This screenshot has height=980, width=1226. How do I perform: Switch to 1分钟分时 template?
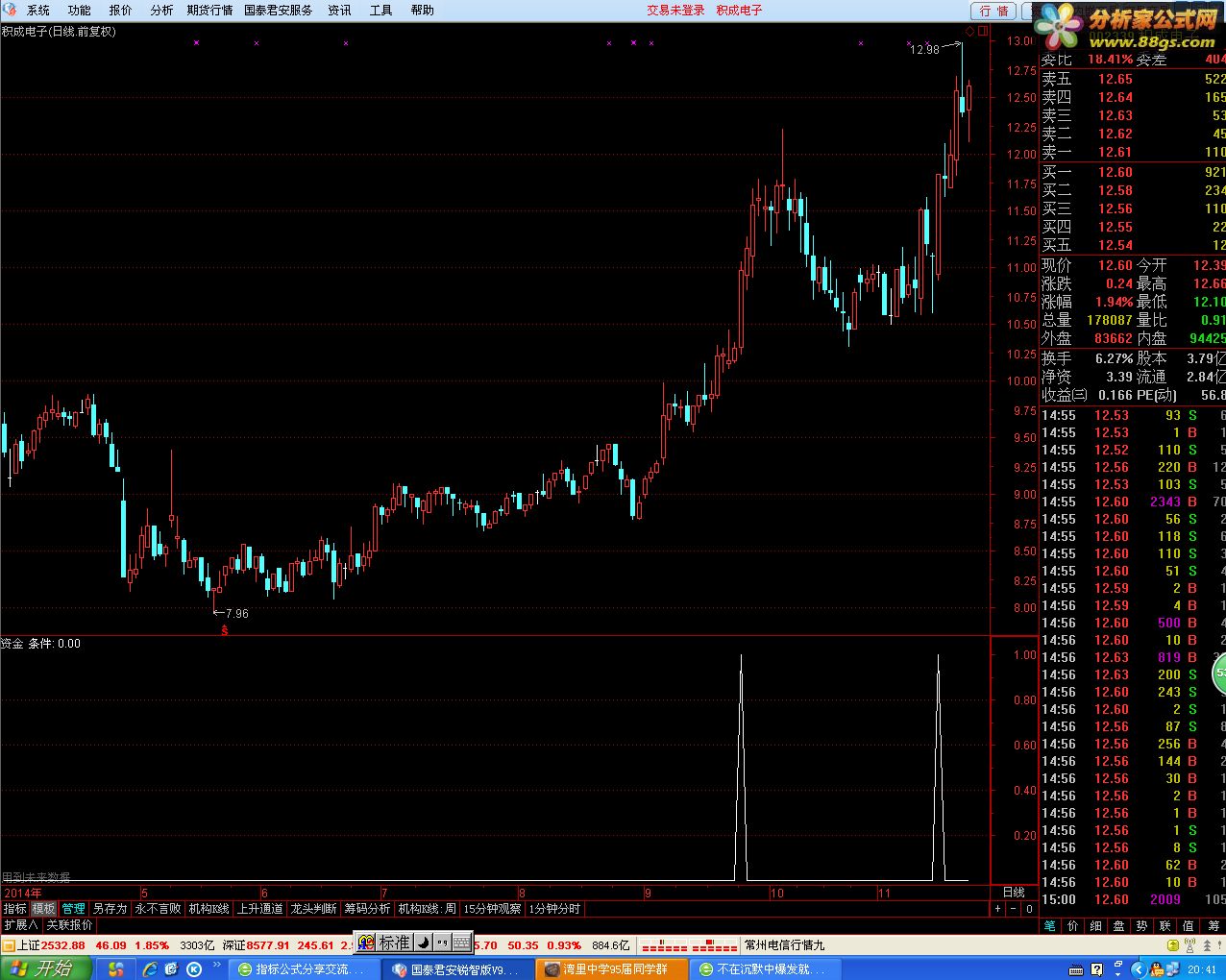click(x=554, y=908)
